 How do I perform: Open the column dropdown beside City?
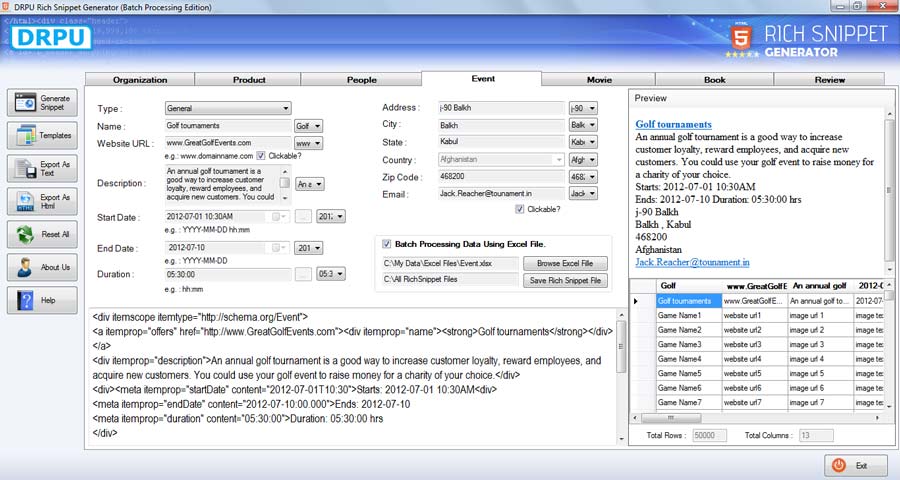click(583, 125)
